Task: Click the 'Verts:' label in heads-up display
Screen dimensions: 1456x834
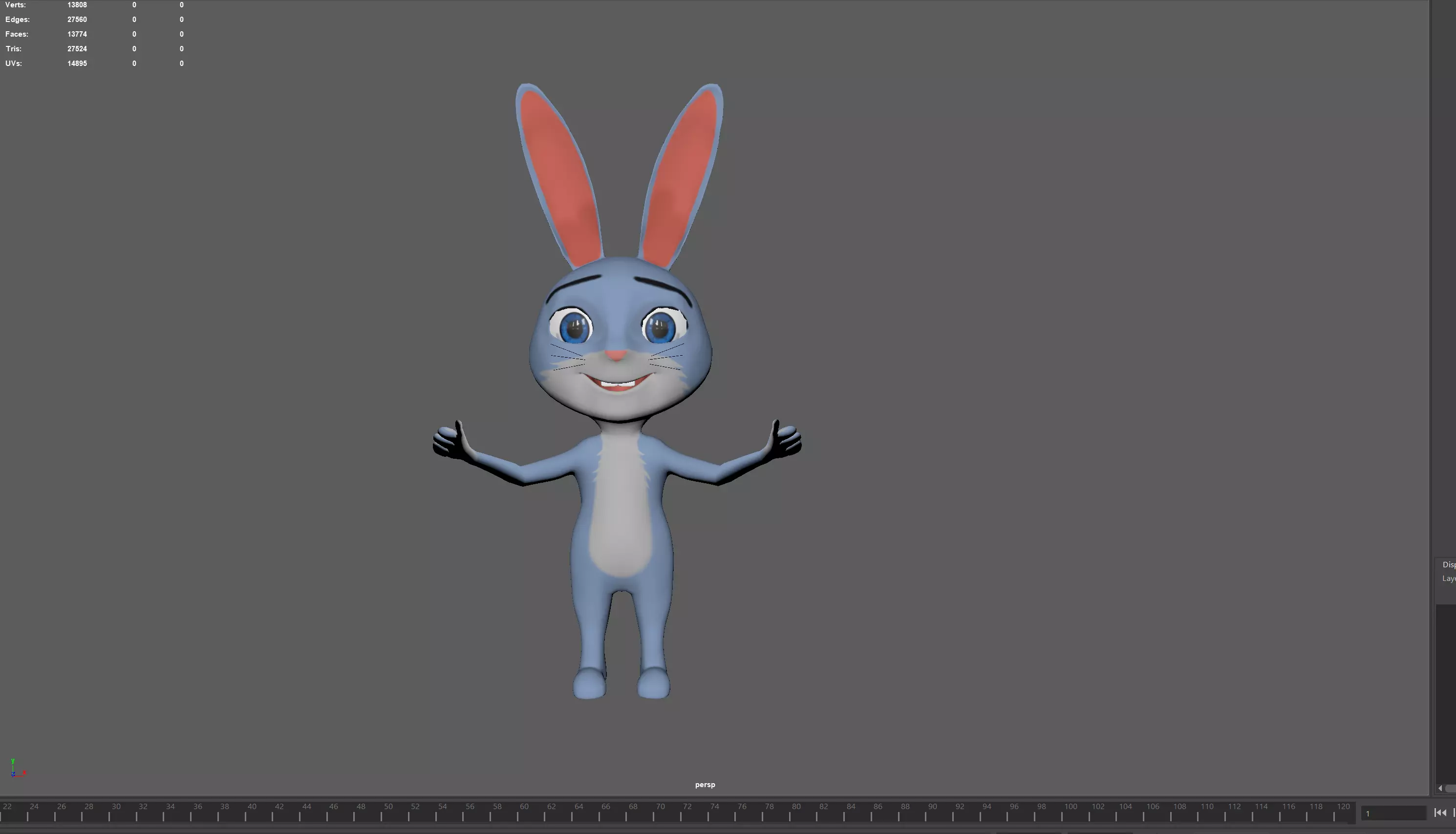Action: tap(16, 4)
